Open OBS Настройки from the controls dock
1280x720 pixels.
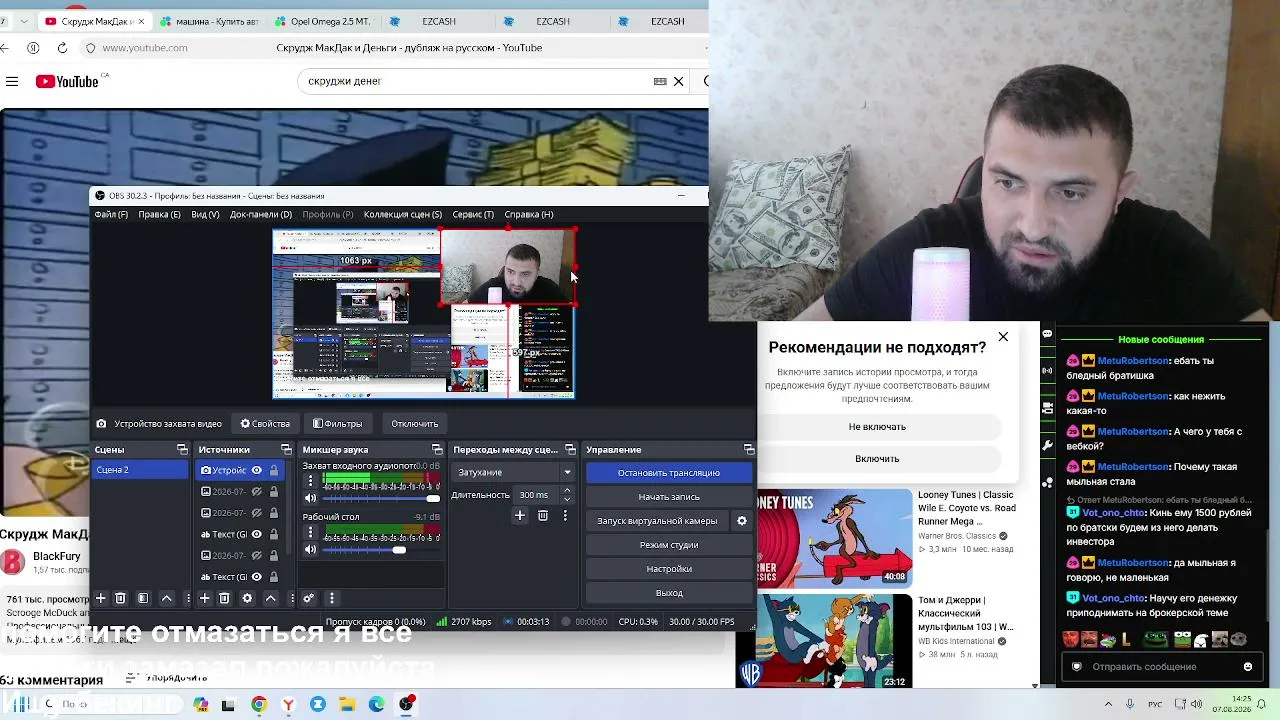[x=669, y=569]
